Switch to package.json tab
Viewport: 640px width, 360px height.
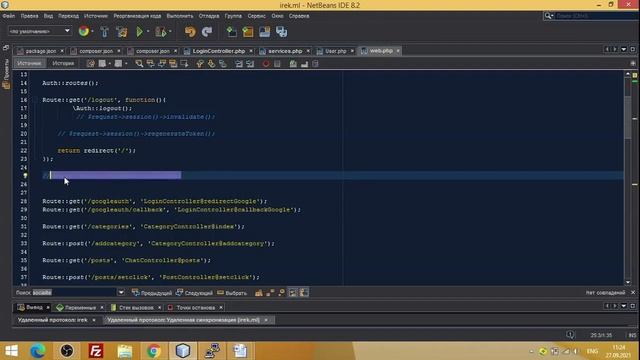point(40,51)
